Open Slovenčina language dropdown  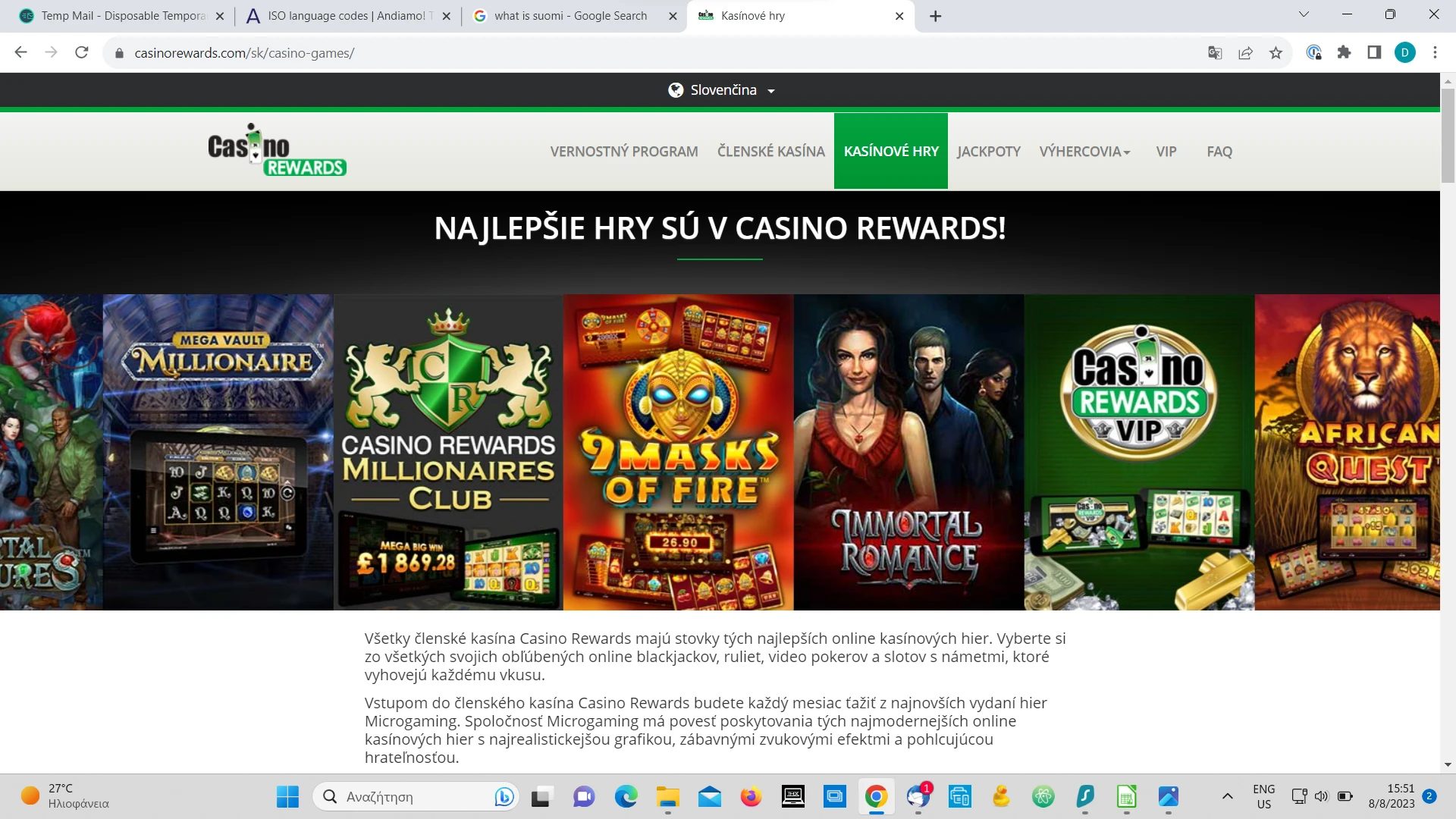pos(720,90)
